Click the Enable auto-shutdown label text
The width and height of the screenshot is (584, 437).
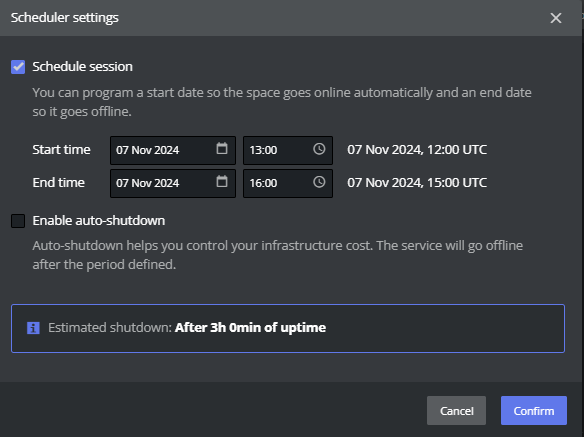(99, 221)
